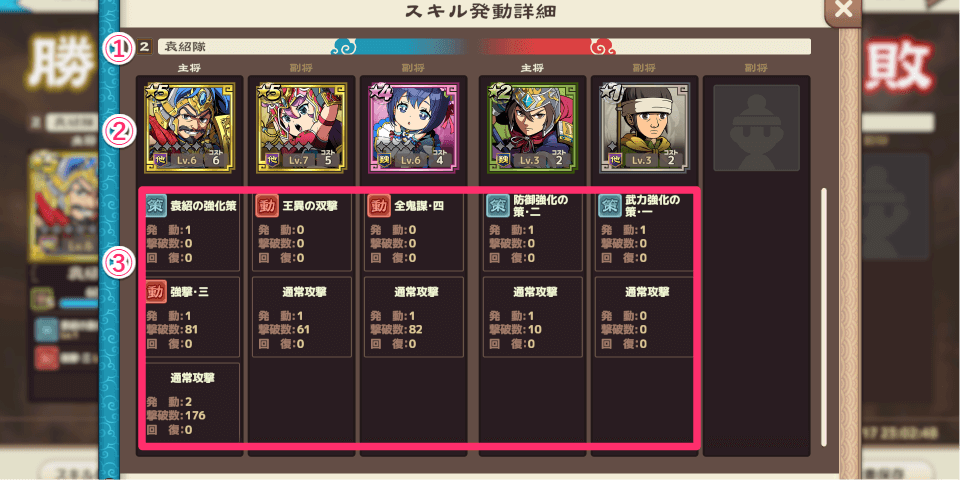Open the 通常攻撃 panel with 撃破数 82
The height and width of the screenshot is (480, 960).
pyautogui.click(x=414, y=317)
